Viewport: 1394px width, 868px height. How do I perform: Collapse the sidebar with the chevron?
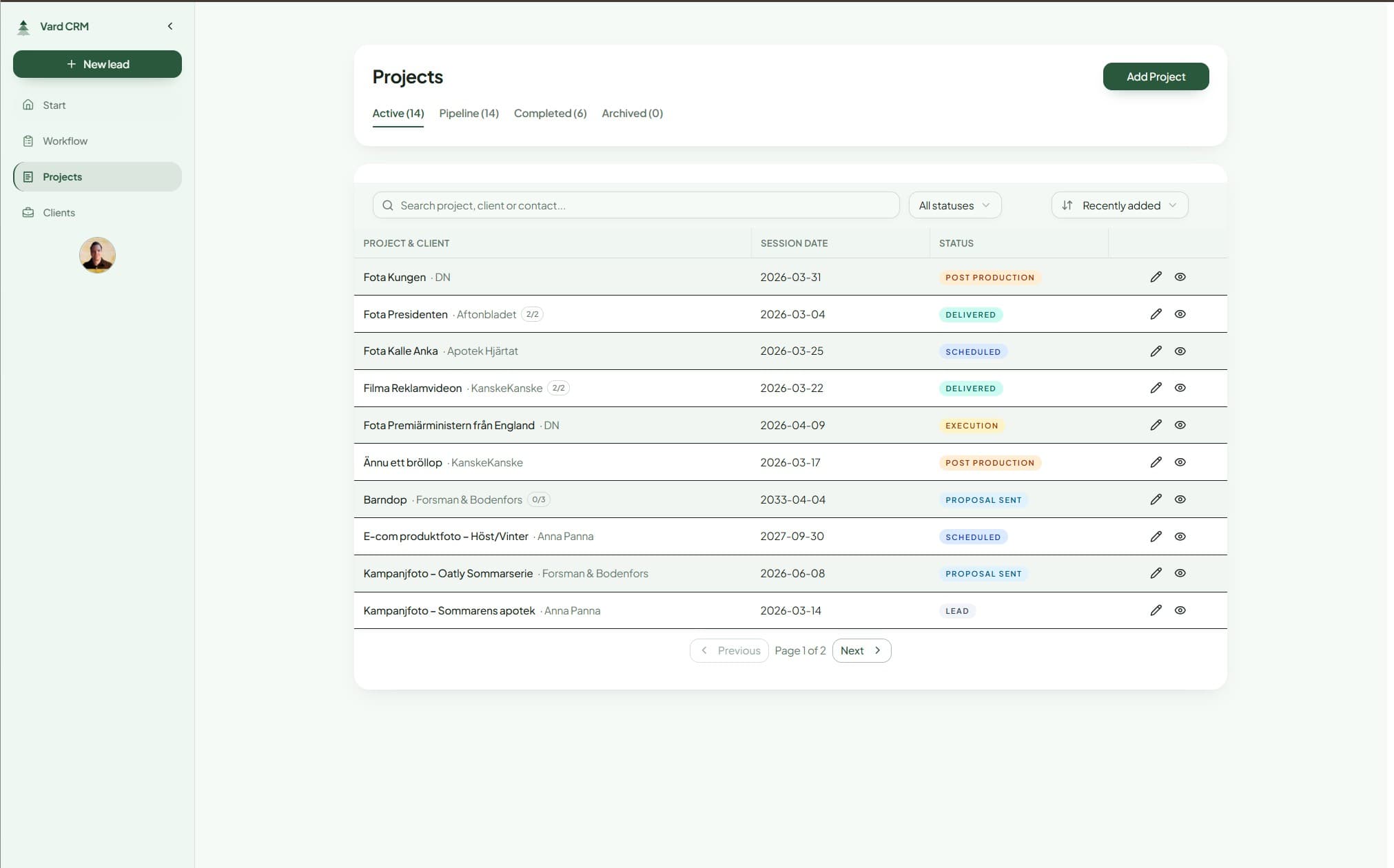coord(170,25)
